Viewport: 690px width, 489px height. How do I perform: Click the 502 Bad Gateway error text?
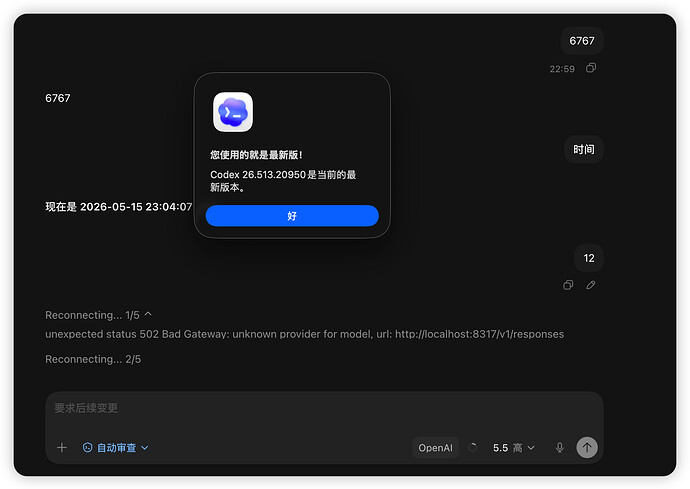305,334
